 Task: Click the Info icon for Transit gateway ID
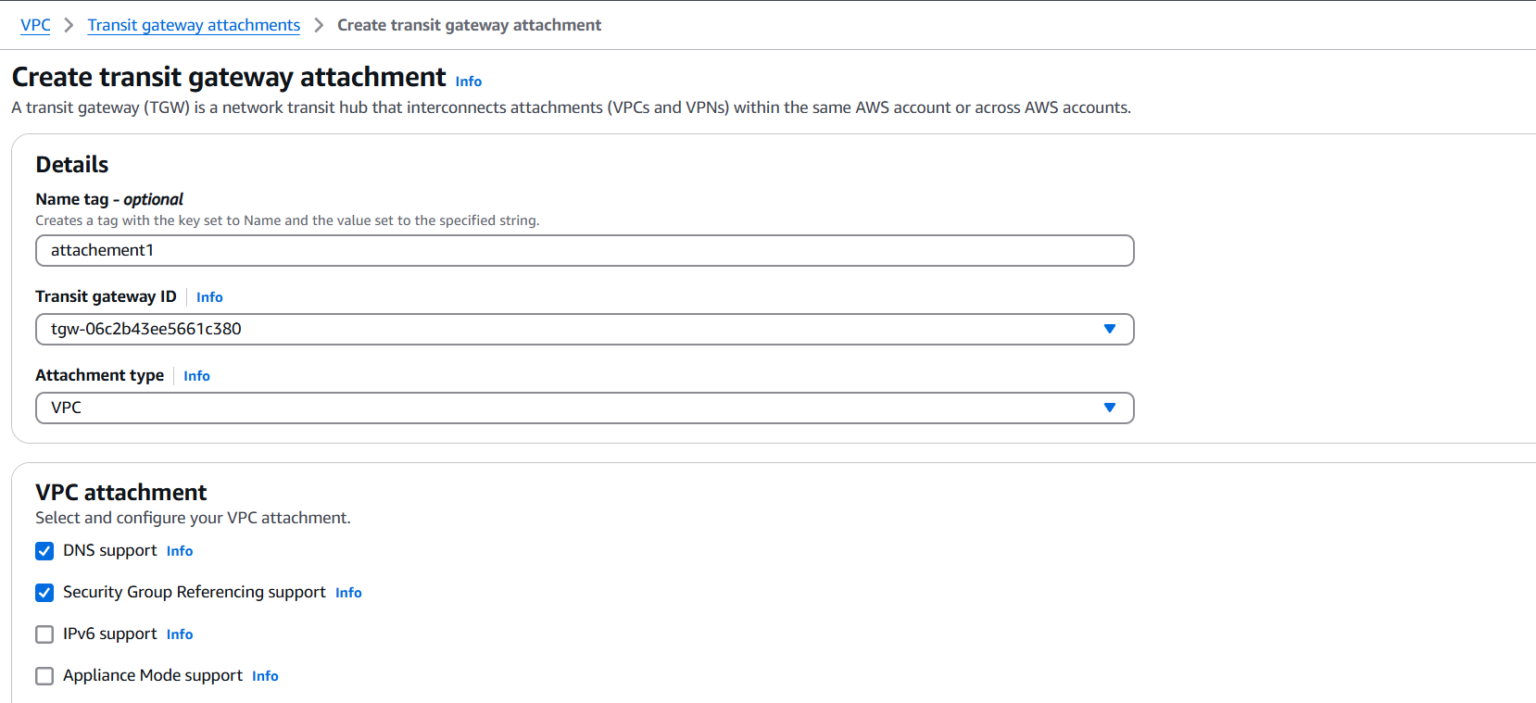209,297
